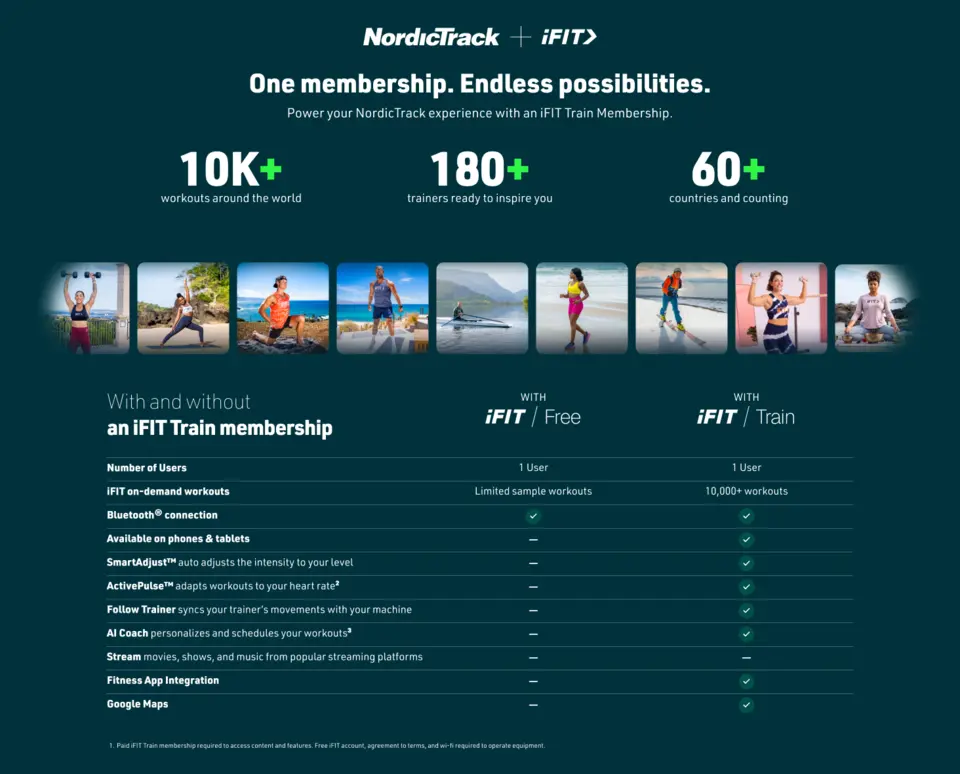Open the orange tank top stretching photo
The height and width of the screenshot is (774, 960).
point(283,308)
